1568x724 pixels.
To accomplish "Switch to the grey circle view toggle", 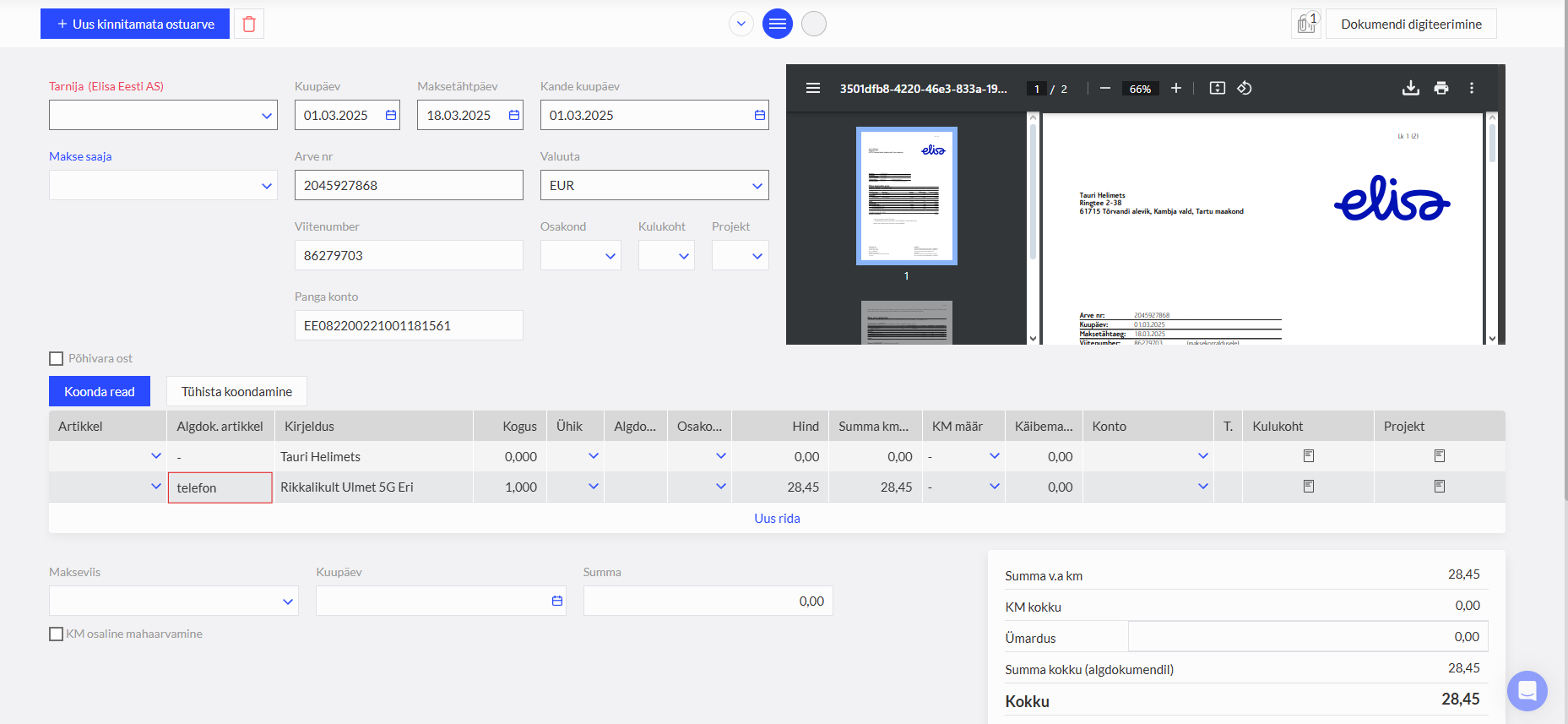I will point(814,24).
